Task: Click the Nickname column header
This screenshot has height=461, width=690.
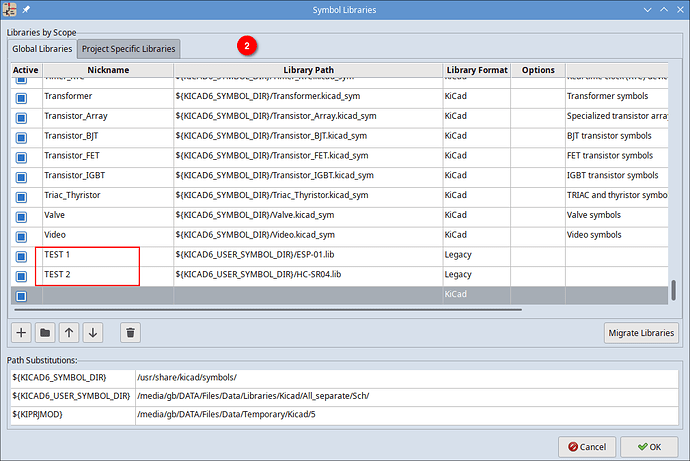Action: point(108,70)
